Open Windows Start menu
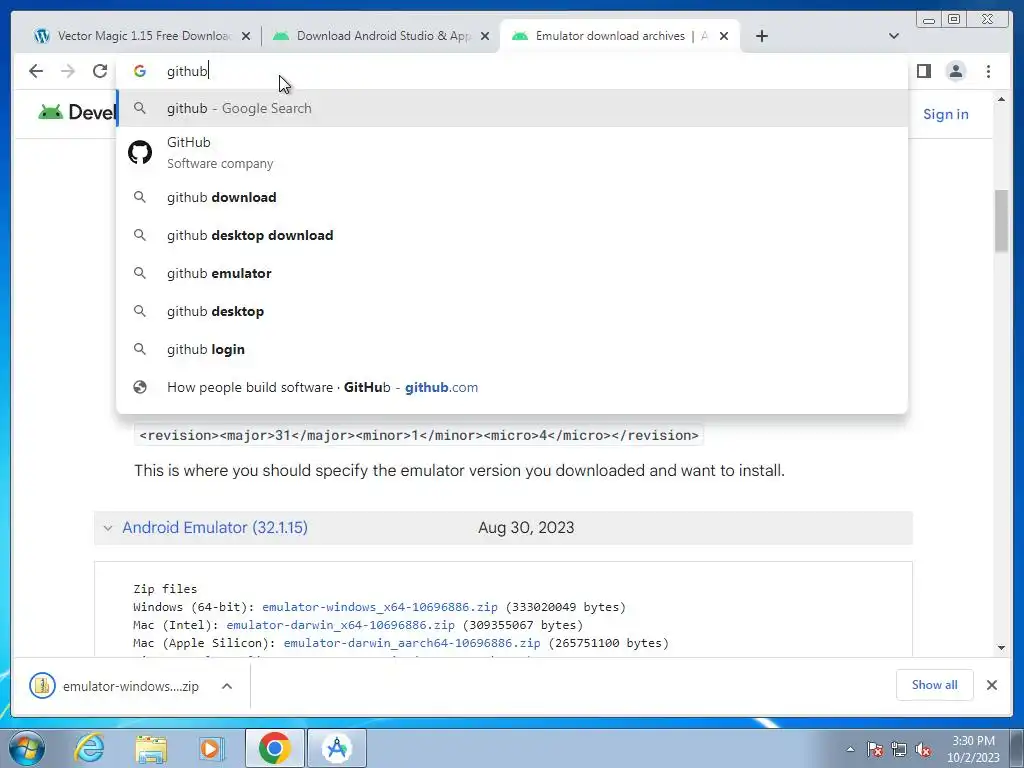Image resolution: width=1024 pixels, height=768 pixels. pyautogui.click(x=26, y=748)
